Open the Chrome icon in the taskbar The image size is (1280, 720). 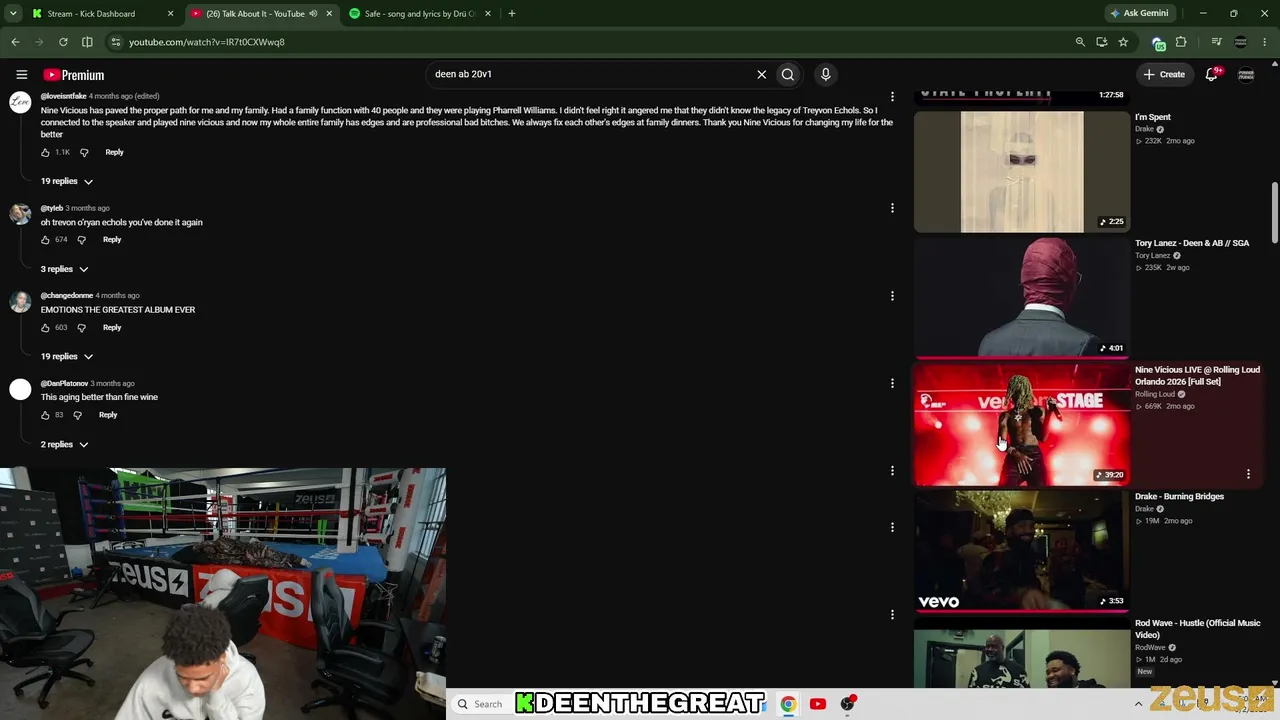pos(788,704)
